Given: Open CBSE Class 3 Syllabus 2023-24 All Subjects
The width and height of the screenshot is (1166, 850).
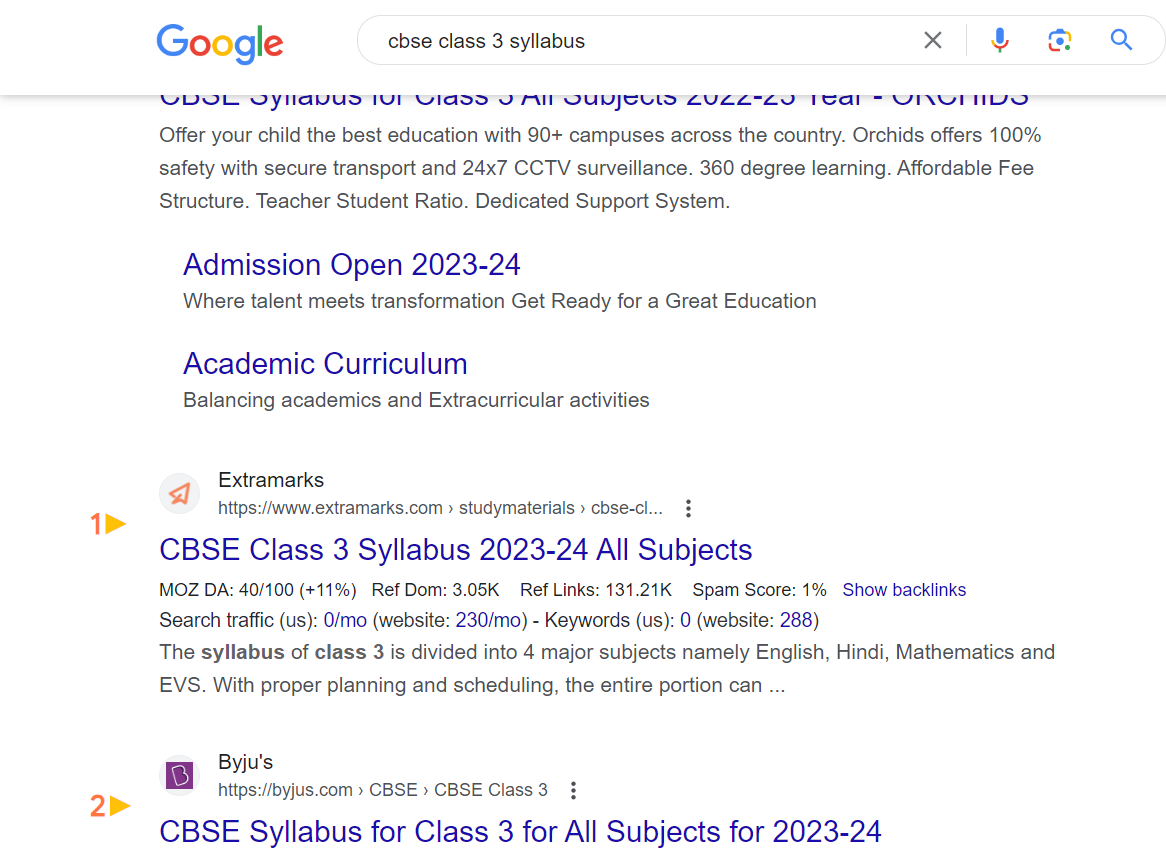Looking at the screenshot, I should (x=456, y=550).
